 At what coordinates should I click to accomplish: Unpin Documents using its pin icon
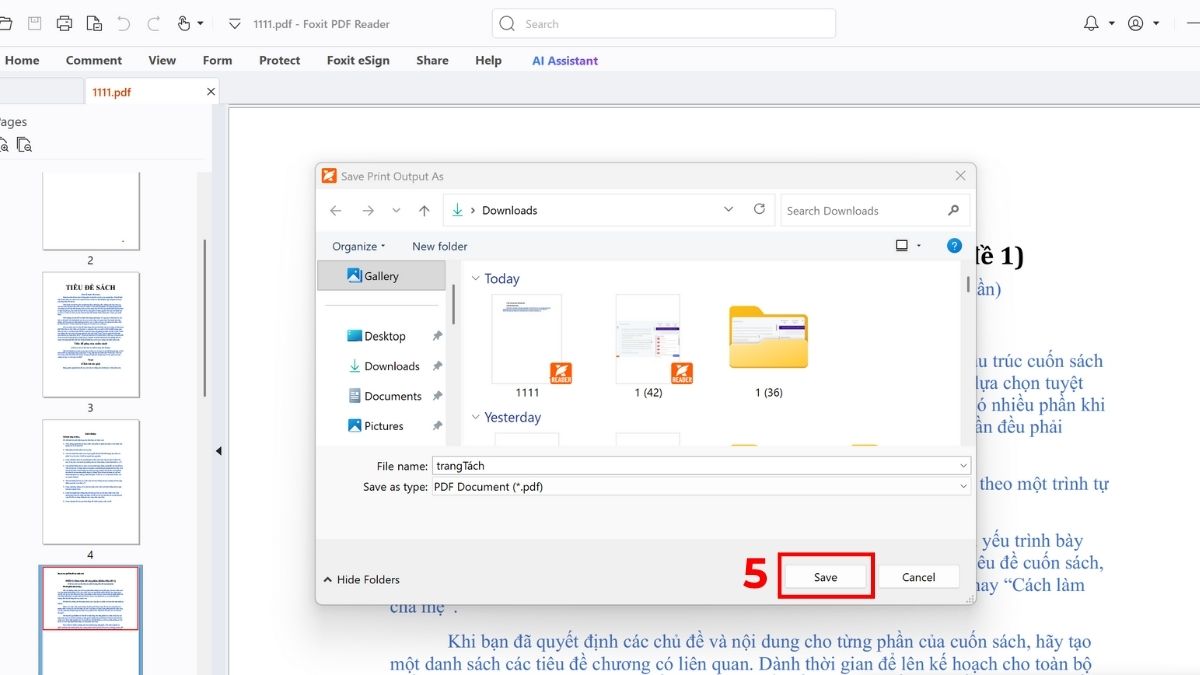[x=436, y=396]
